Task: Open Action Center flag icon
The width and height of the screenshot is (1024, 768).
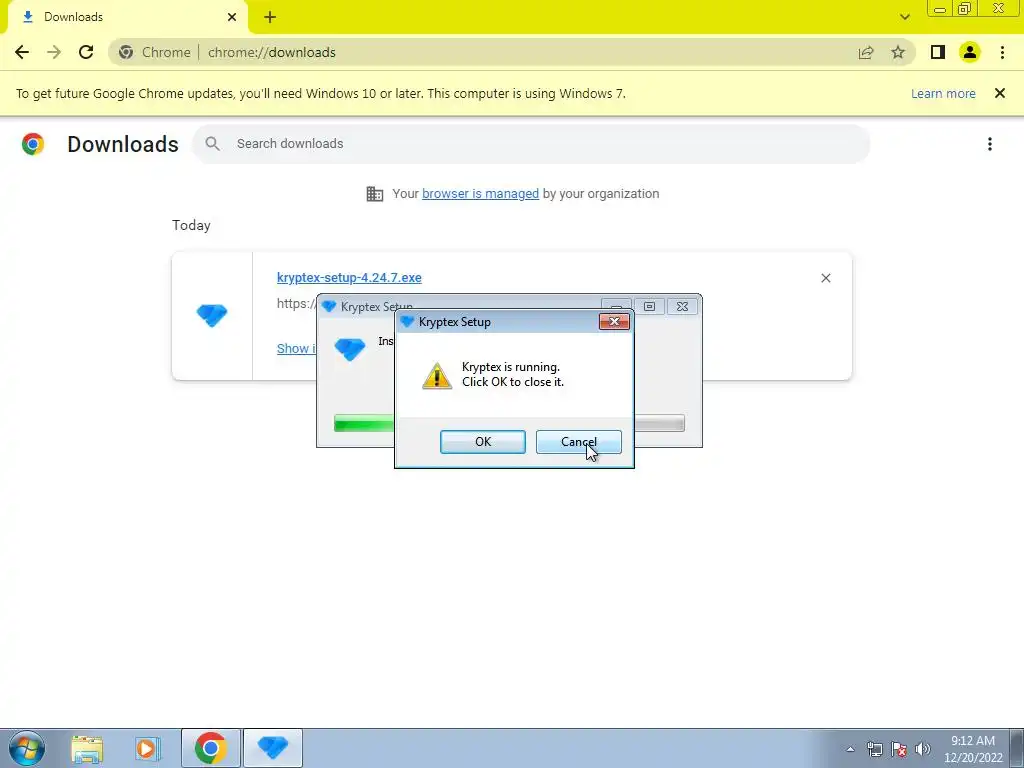Action: (x=899, y=749)
